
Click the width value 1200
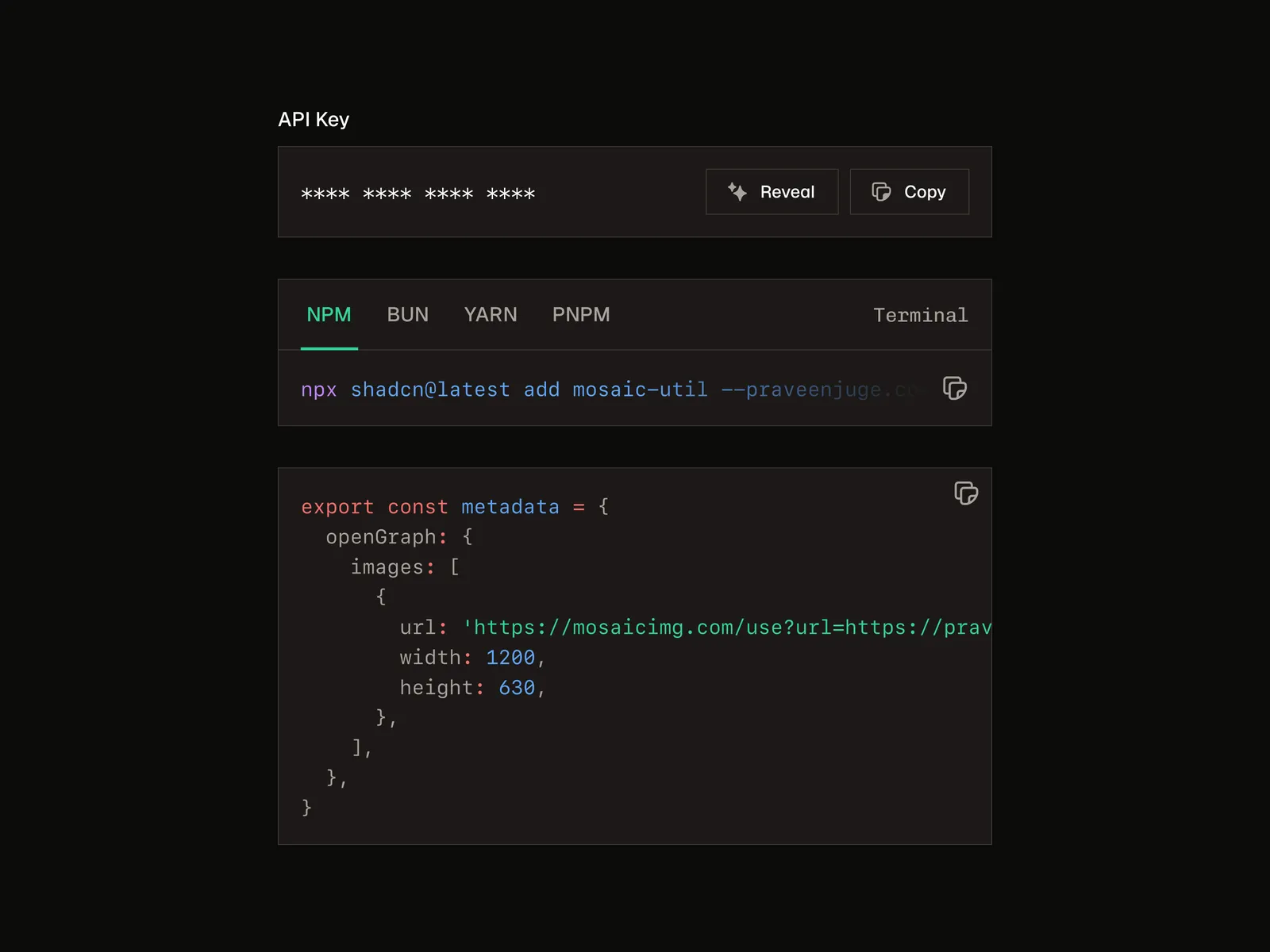pyautogui.click(x=510, y=658)
